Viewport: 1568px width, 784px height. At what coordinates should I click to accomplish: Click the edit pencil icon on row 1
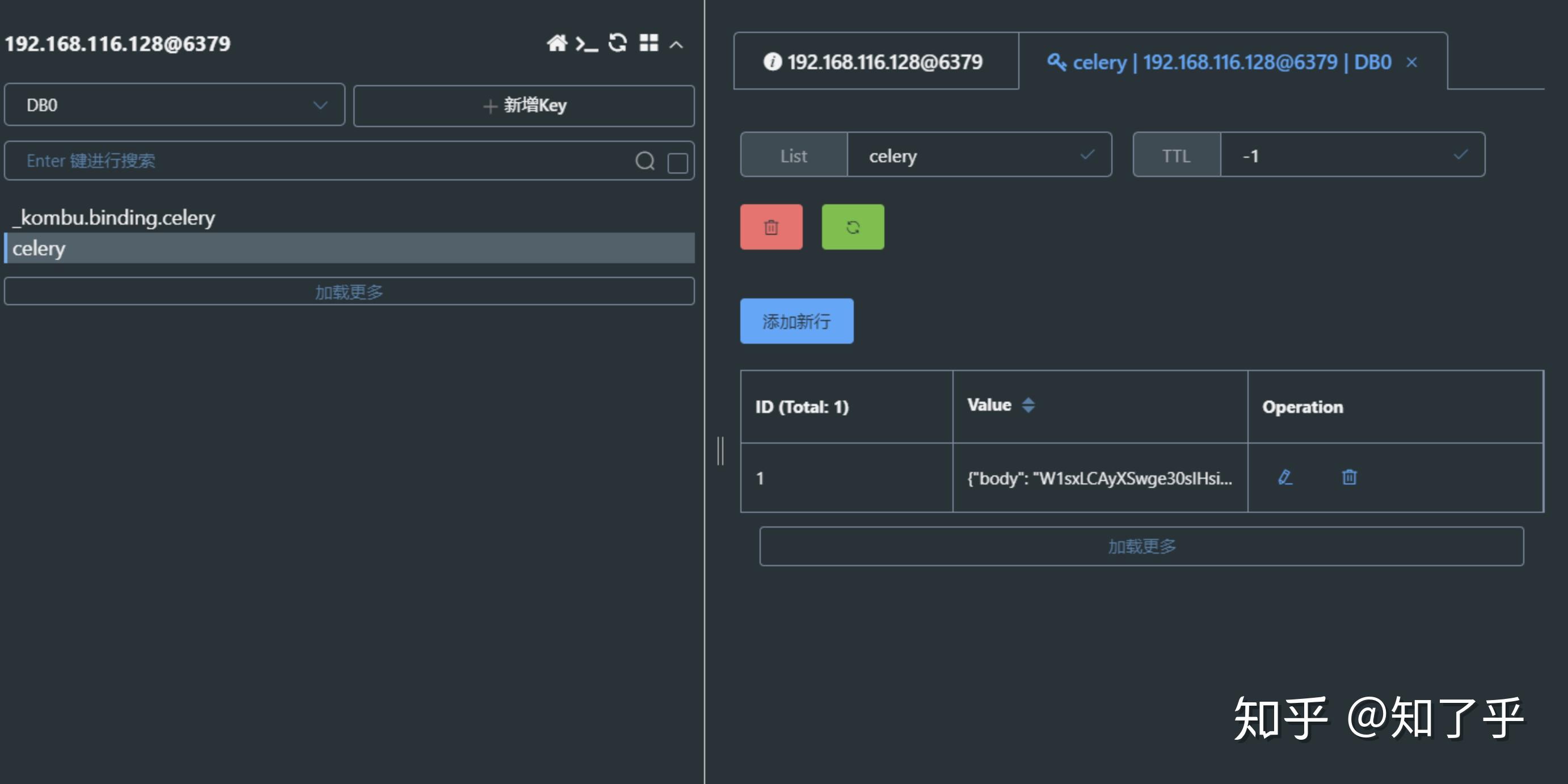point(1285,477)
